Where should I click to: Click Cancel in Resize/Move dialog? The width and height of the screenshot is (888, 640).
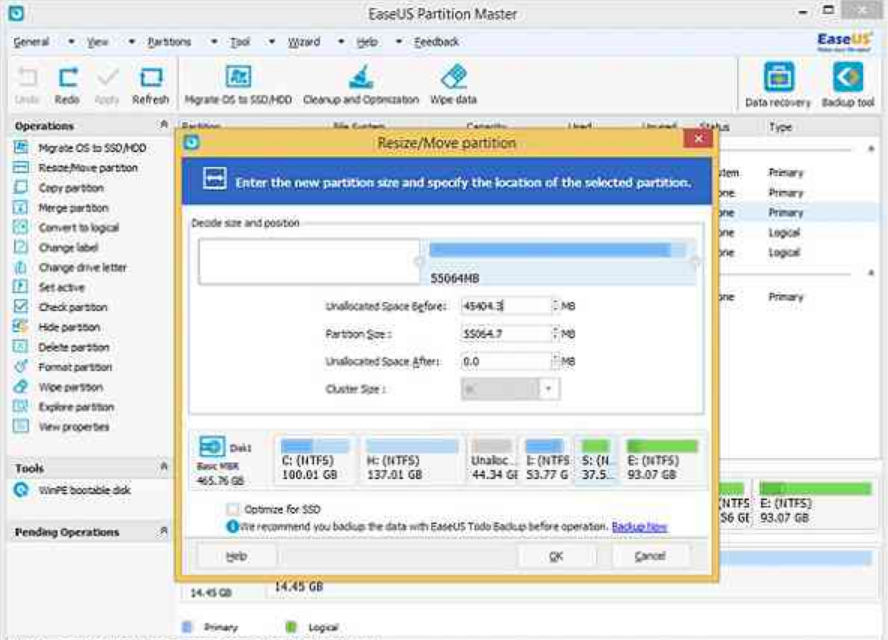pos(650,556)
